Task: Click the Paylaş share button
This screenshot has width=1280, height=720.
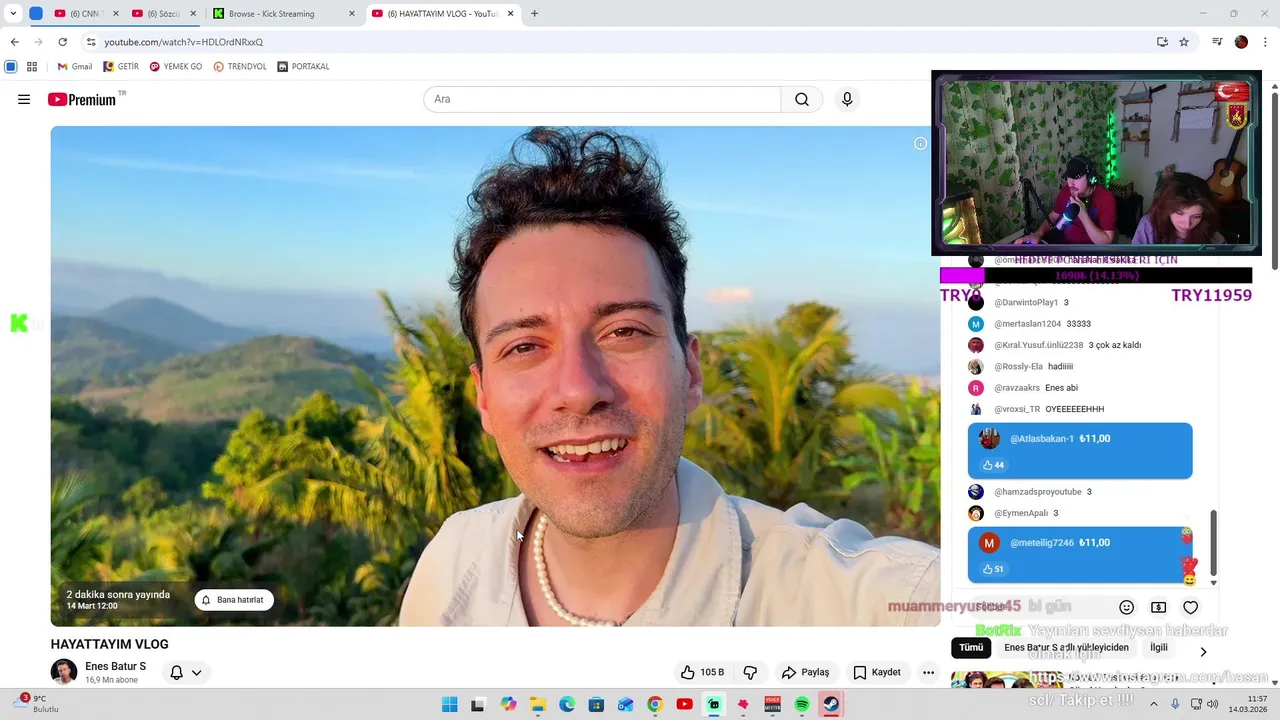Action: pyautogui.click(x=806, y=672)
